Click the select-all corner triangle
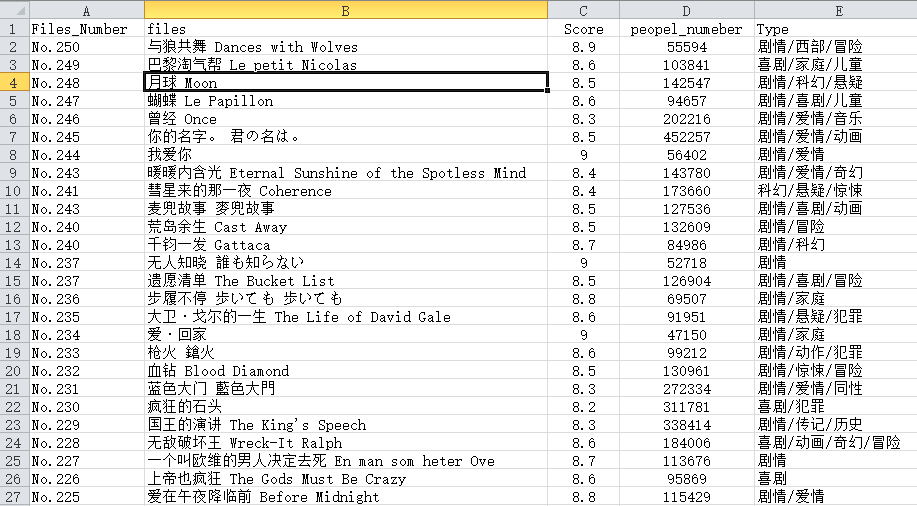Screen dimensions: 917x506 tap(15, 10)
